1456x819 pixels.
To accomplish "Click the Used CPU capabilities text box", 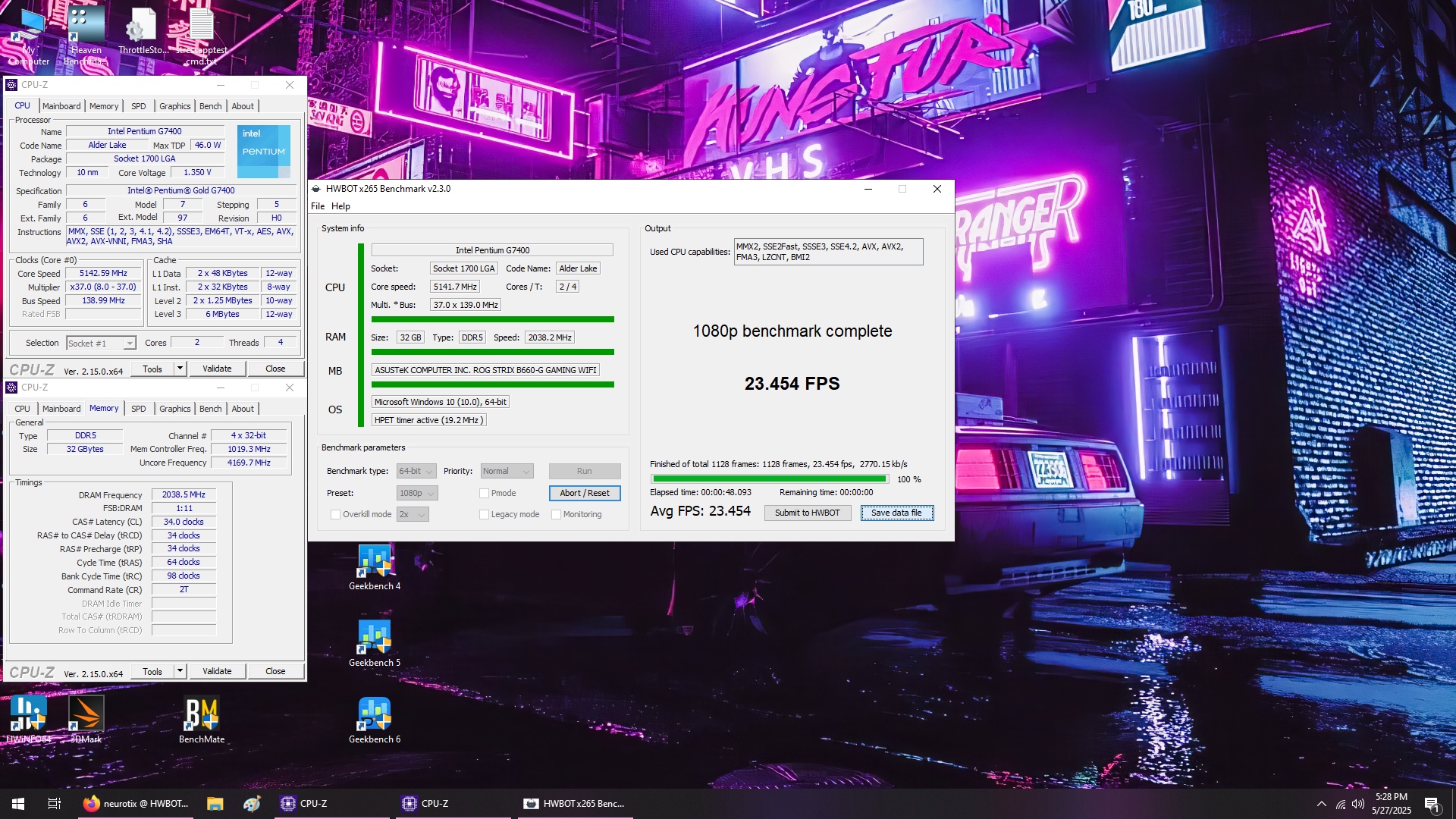I will pyautogui.click(x=828, y=252).
